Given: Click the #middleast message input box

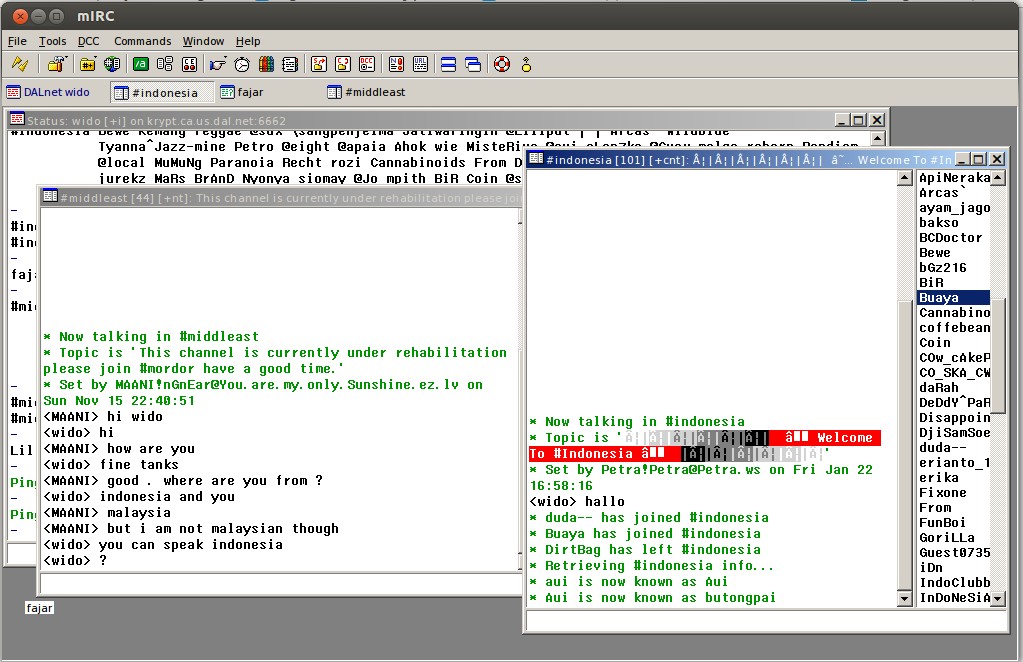Looking at the screenshot, I should tap(281, 584).
